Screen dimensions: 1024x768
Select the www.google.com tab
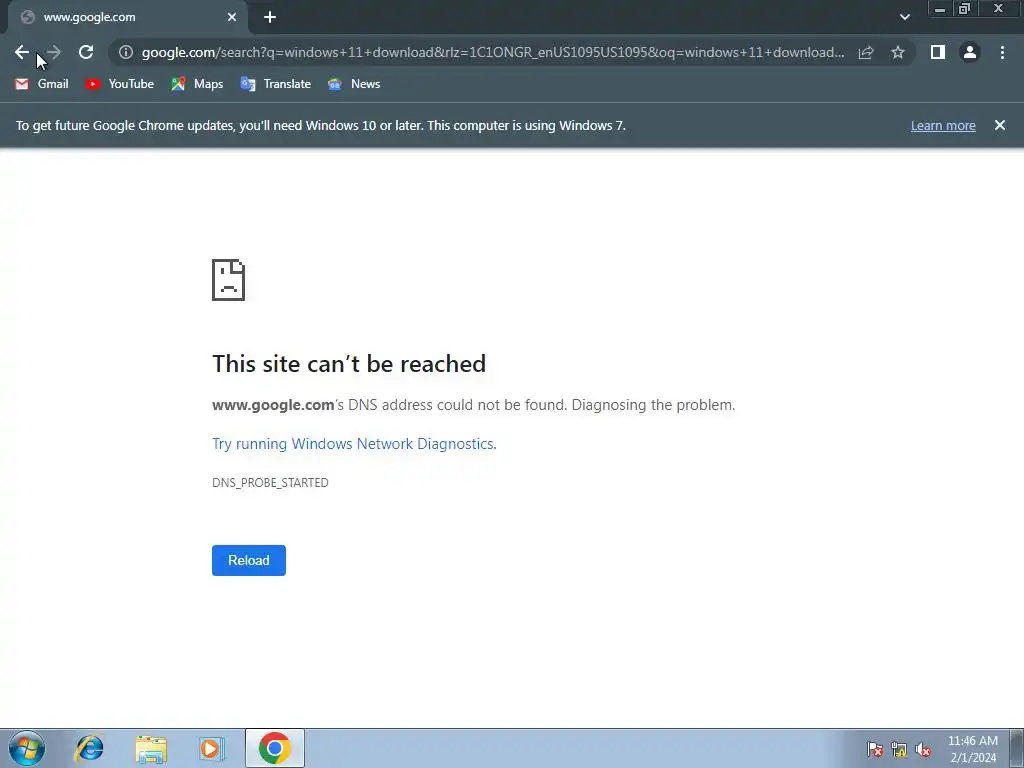pos(128,18)
